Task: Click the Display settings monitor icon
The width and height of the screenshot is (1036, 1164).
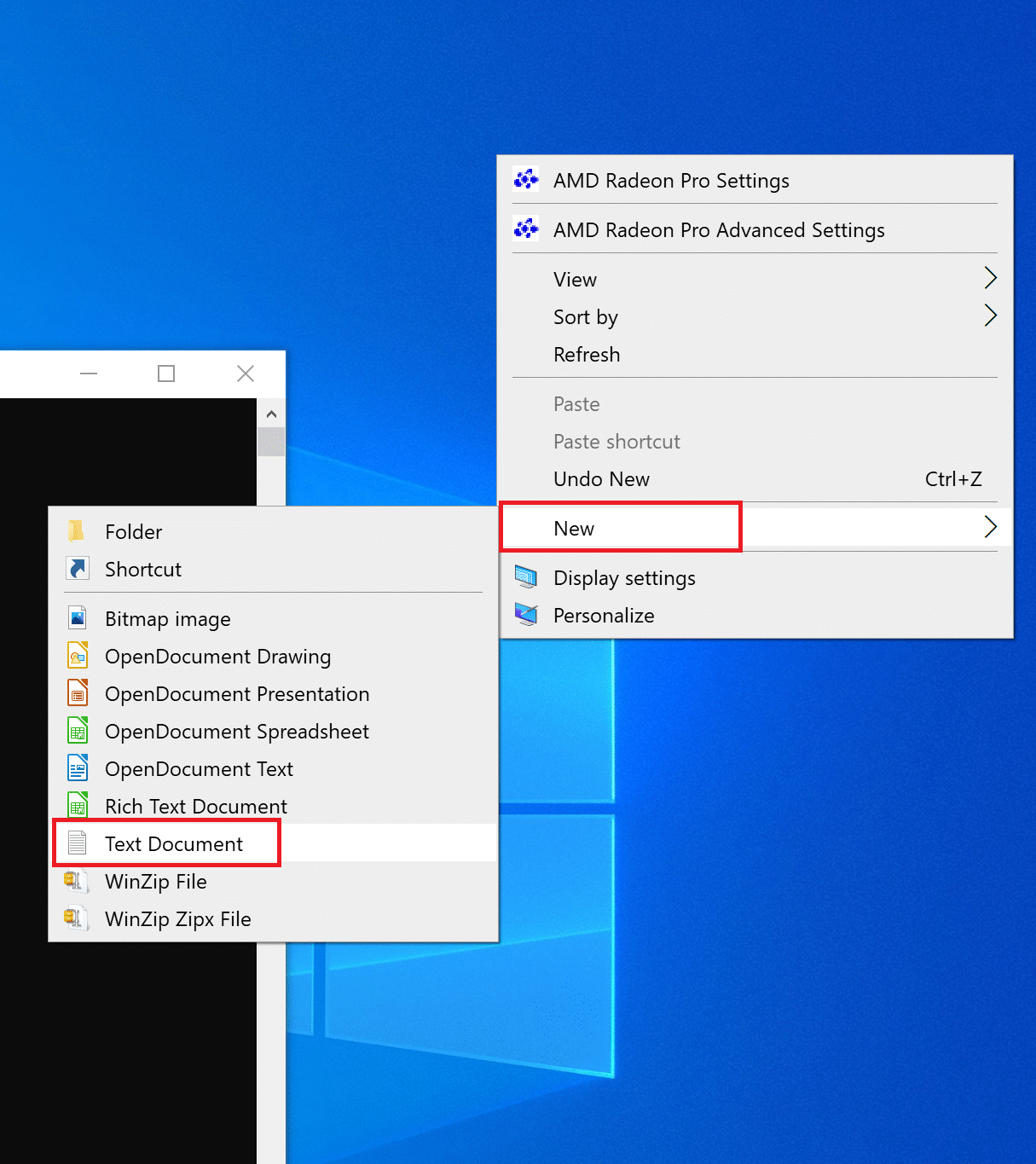Action: coord(526,577)
